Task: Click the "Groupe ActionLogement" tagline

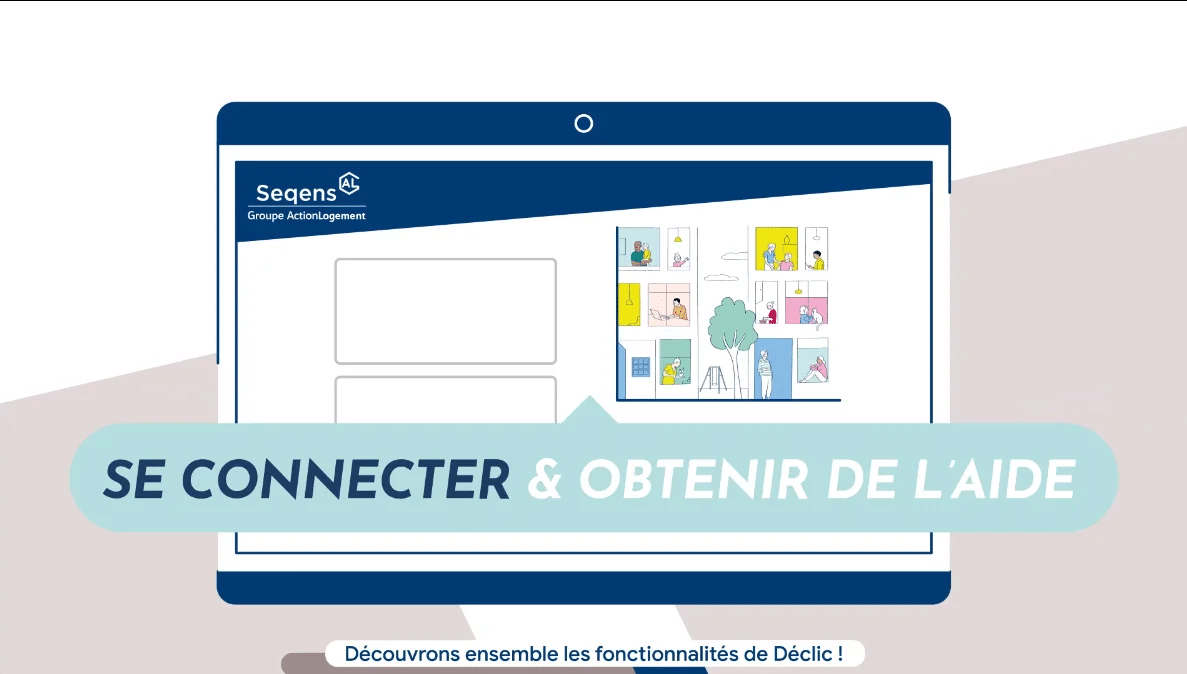Action: [306, 216]
